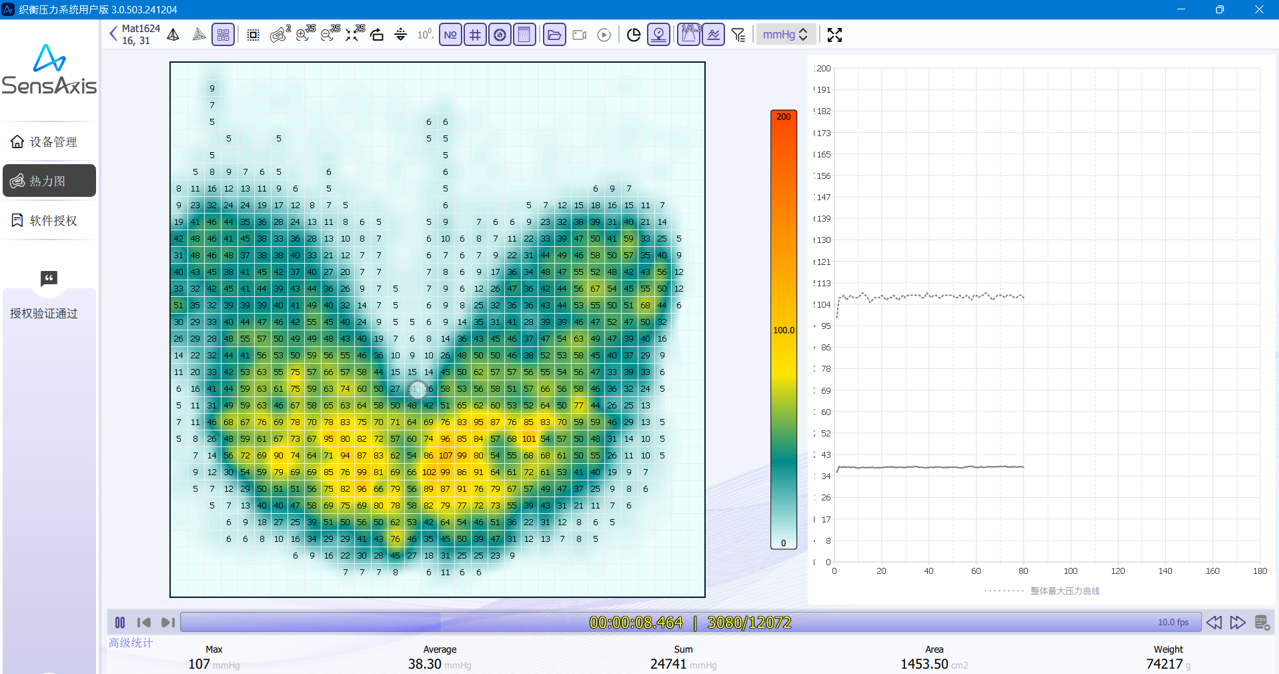Open the folder icon to load recording
The width and height of the screenshot is (1279, 674).
pos(554,35)
